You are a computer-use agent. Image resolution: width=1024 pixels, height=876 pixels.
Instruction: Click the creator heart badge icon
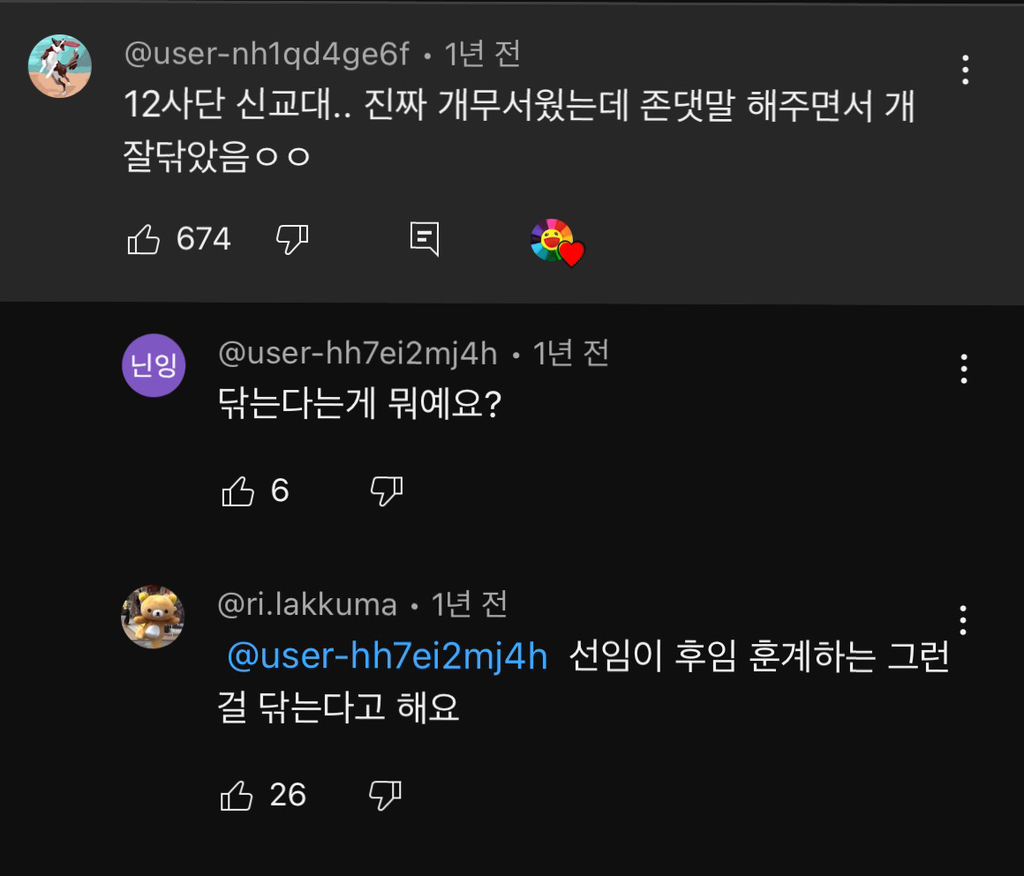[x=556, y=242]
